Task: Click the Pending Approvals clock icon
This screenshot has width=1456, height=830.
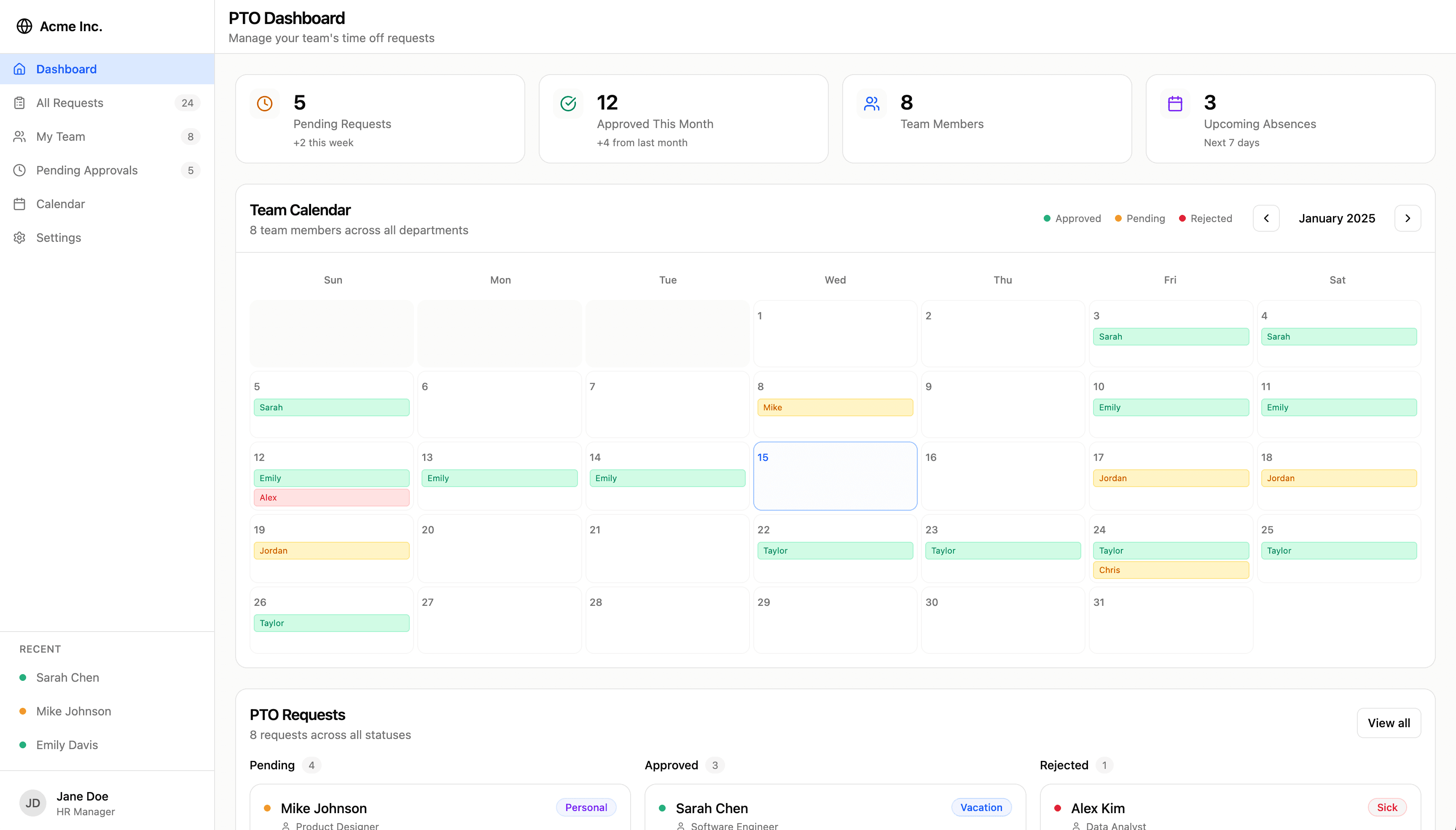Action: [19, 170]
